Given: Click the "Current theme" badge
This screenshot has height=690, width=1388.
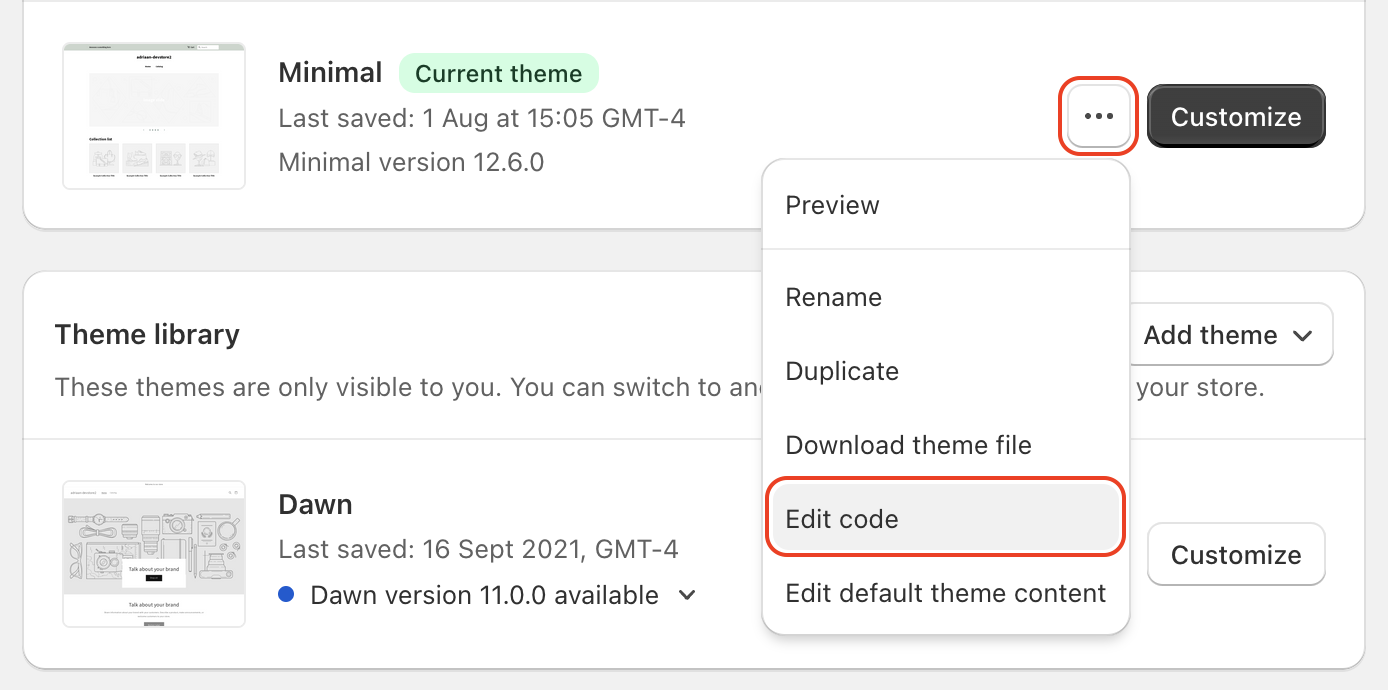Looking at the screenshot, I should (498, 73).
